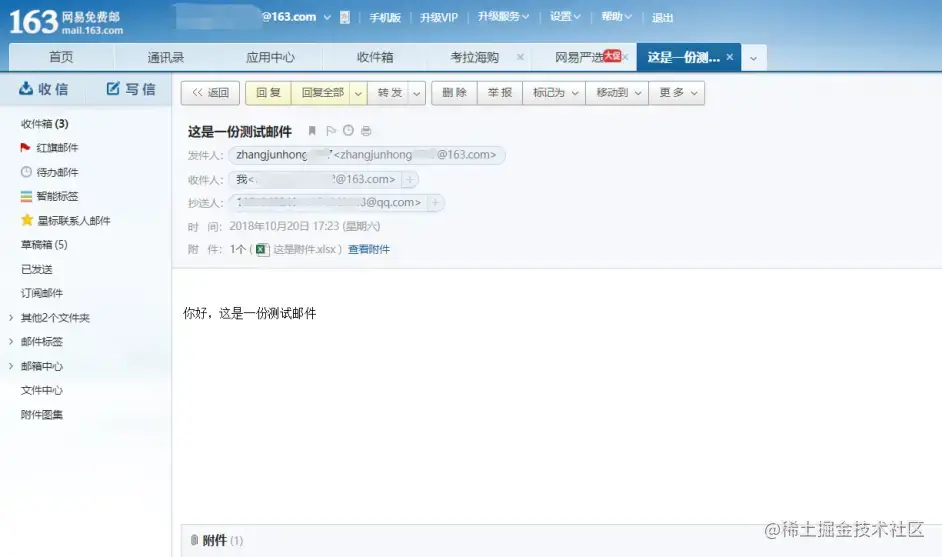Print the email using the printer icon
942x557 pixels.
point(366,131)
